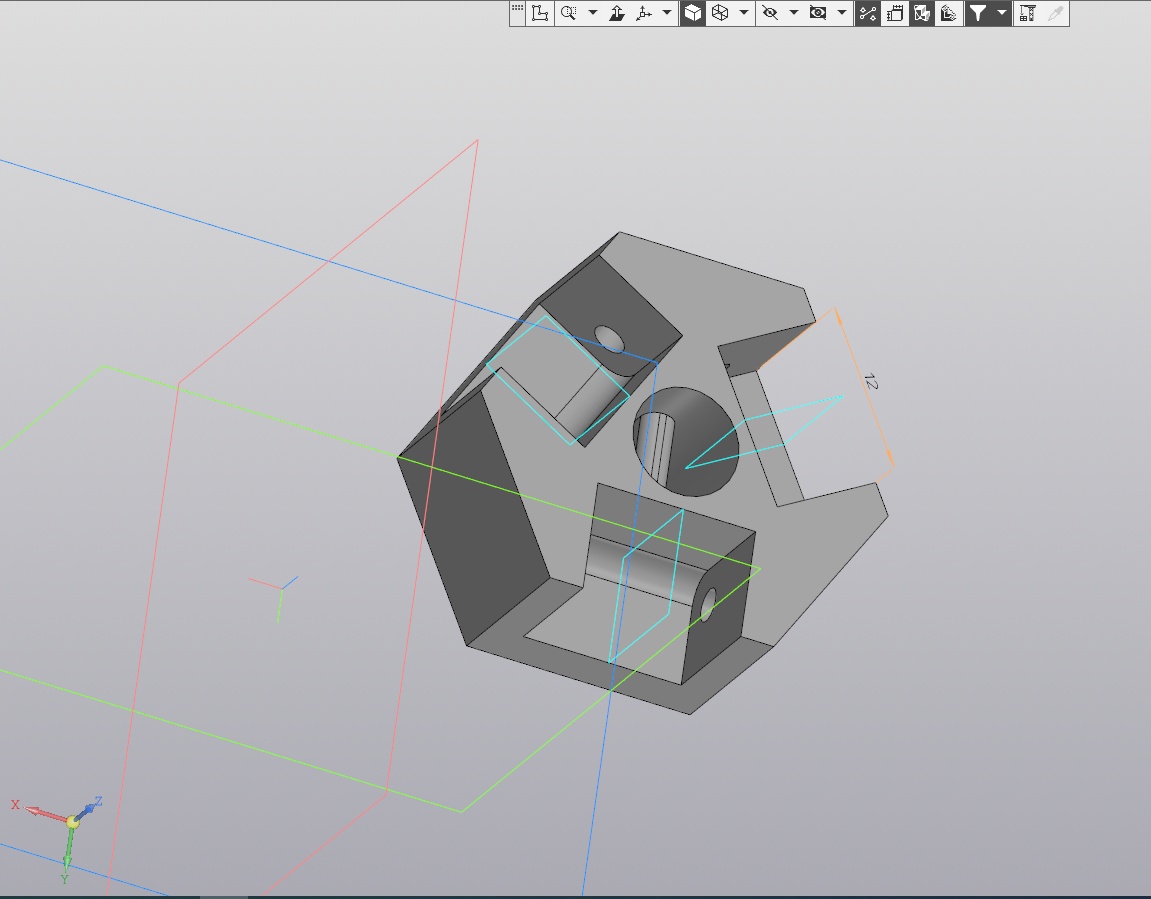
Task: Click the funnel filter icon
Action: tap(977, 13)
